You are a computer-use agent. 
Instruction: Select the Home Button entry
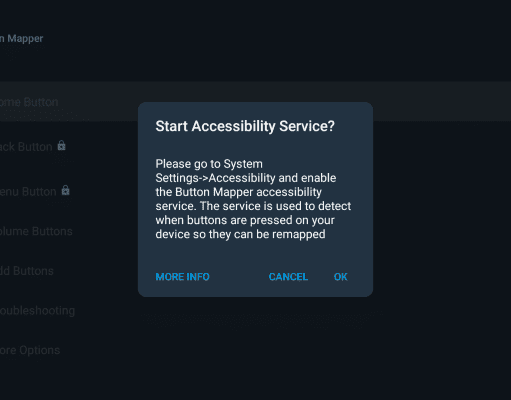click(x=29, y=102)
